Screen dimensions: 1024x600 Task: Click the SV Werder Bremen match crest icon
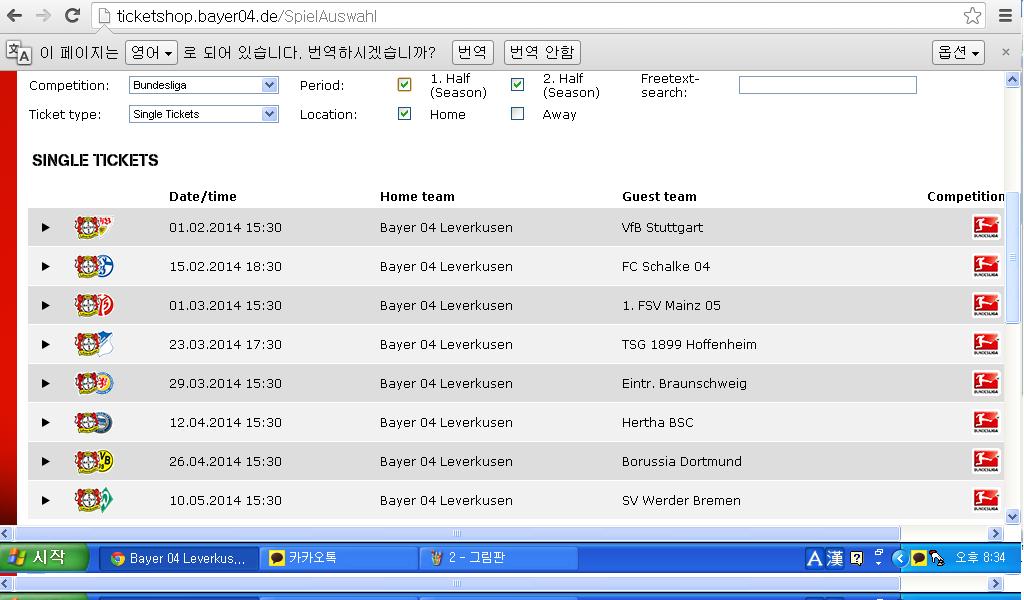click(94, 501)
